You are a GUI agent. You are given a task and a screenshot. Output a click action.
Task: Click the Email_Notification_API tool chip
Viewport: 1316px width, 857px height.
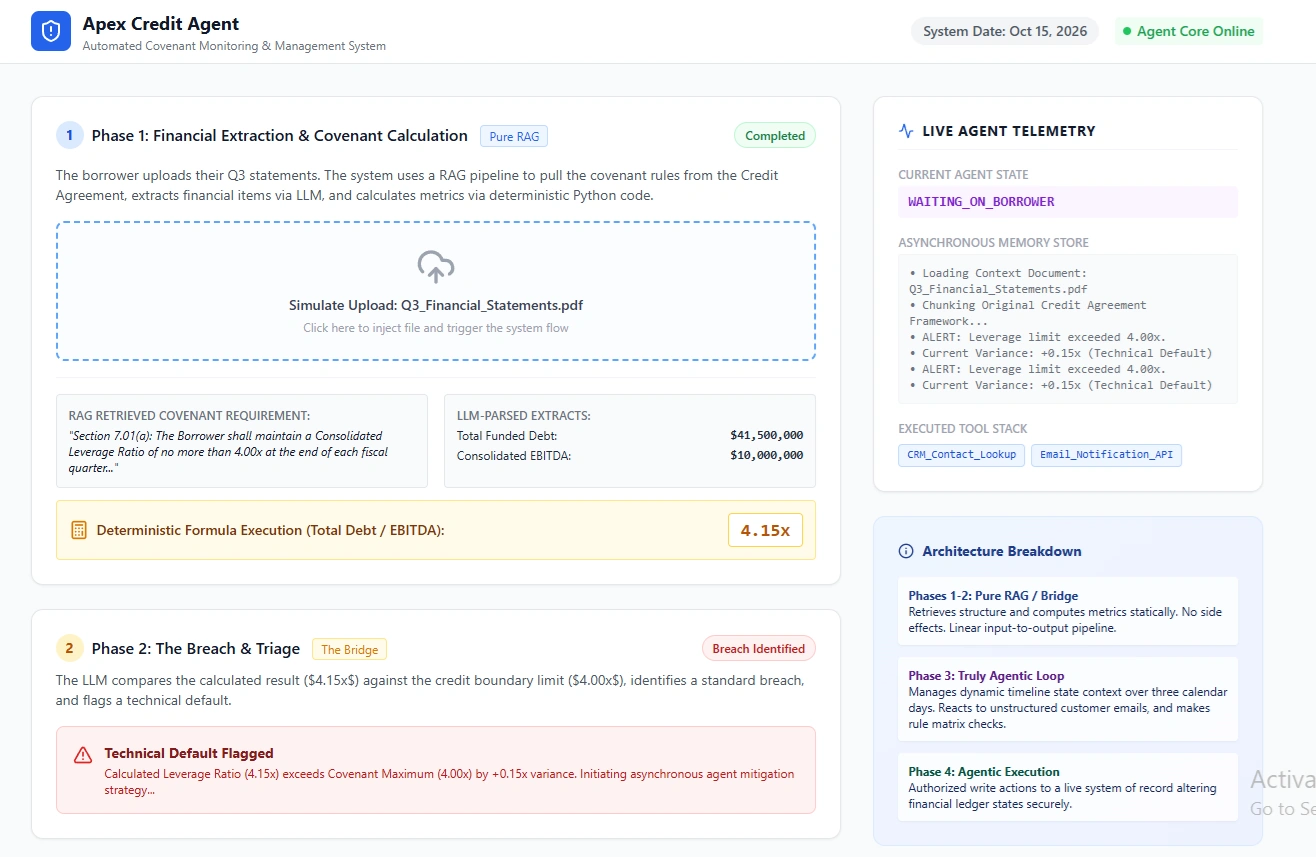[1107, 455]
